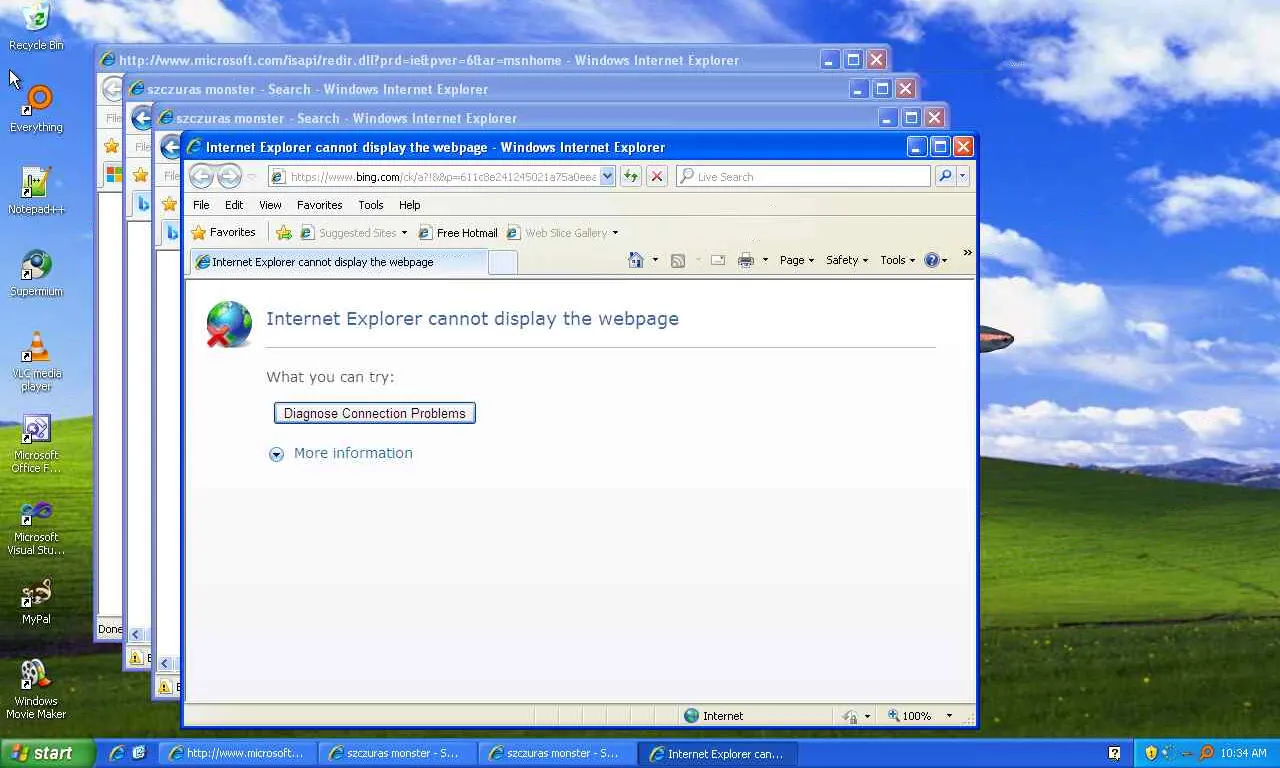Click into the Live Search box
This screenshot has width=1280, height=768.
(804, 177)
